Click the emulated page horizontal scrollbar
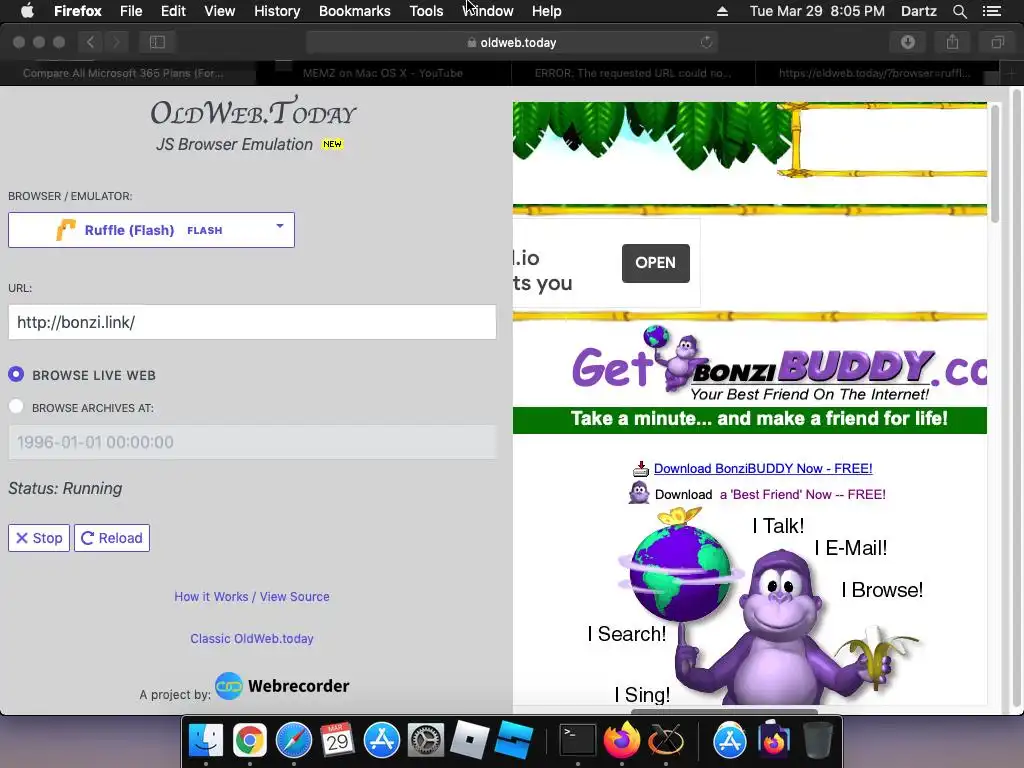The height and width of the screenshot is (768, 1024). point(724,711)
